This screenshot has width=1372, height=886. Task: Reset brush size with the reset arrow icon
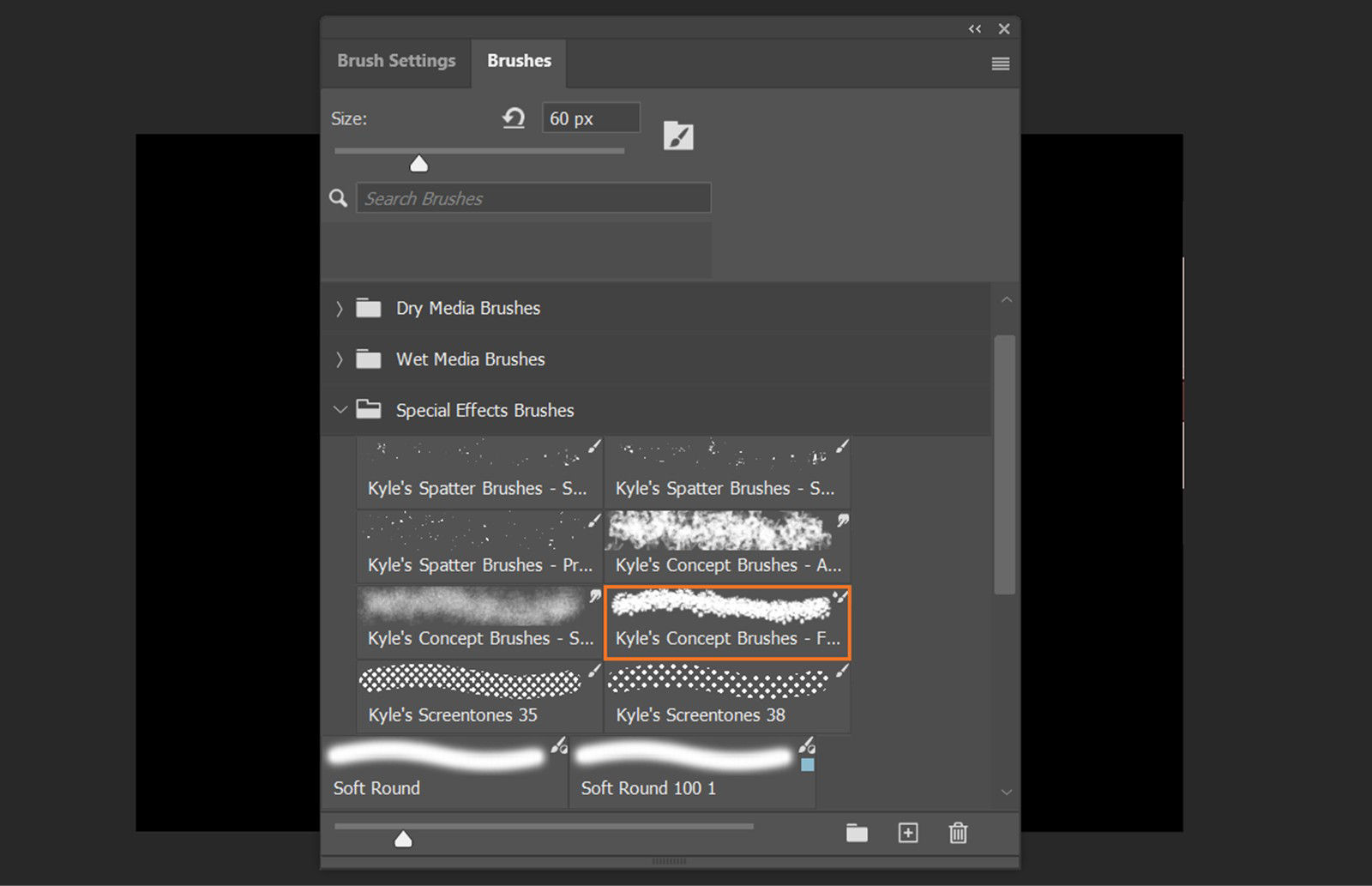pos(514,119)
